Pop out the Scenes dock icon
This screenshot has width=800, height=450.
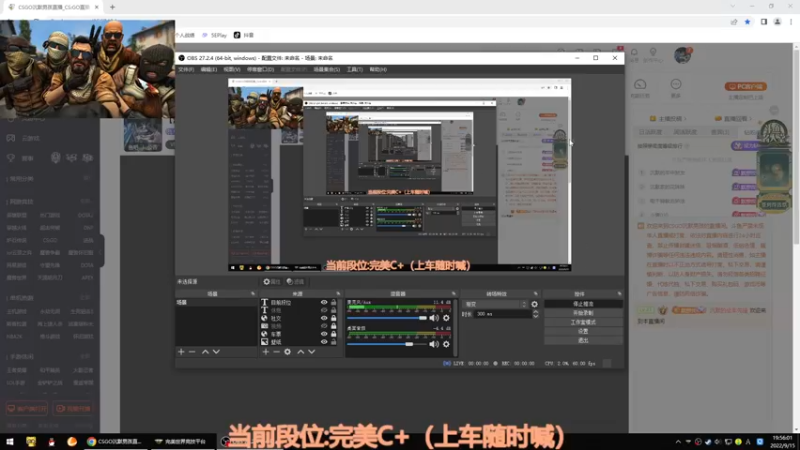point(253,294)
